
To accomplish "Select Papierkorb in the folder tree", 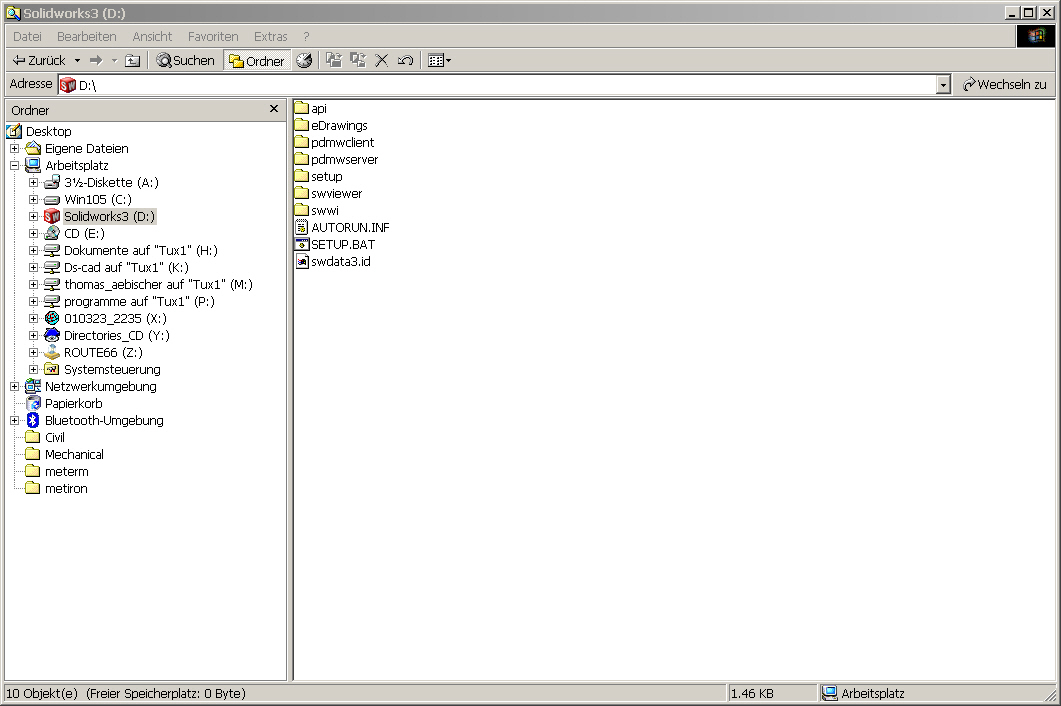I will tap(73, 404).
